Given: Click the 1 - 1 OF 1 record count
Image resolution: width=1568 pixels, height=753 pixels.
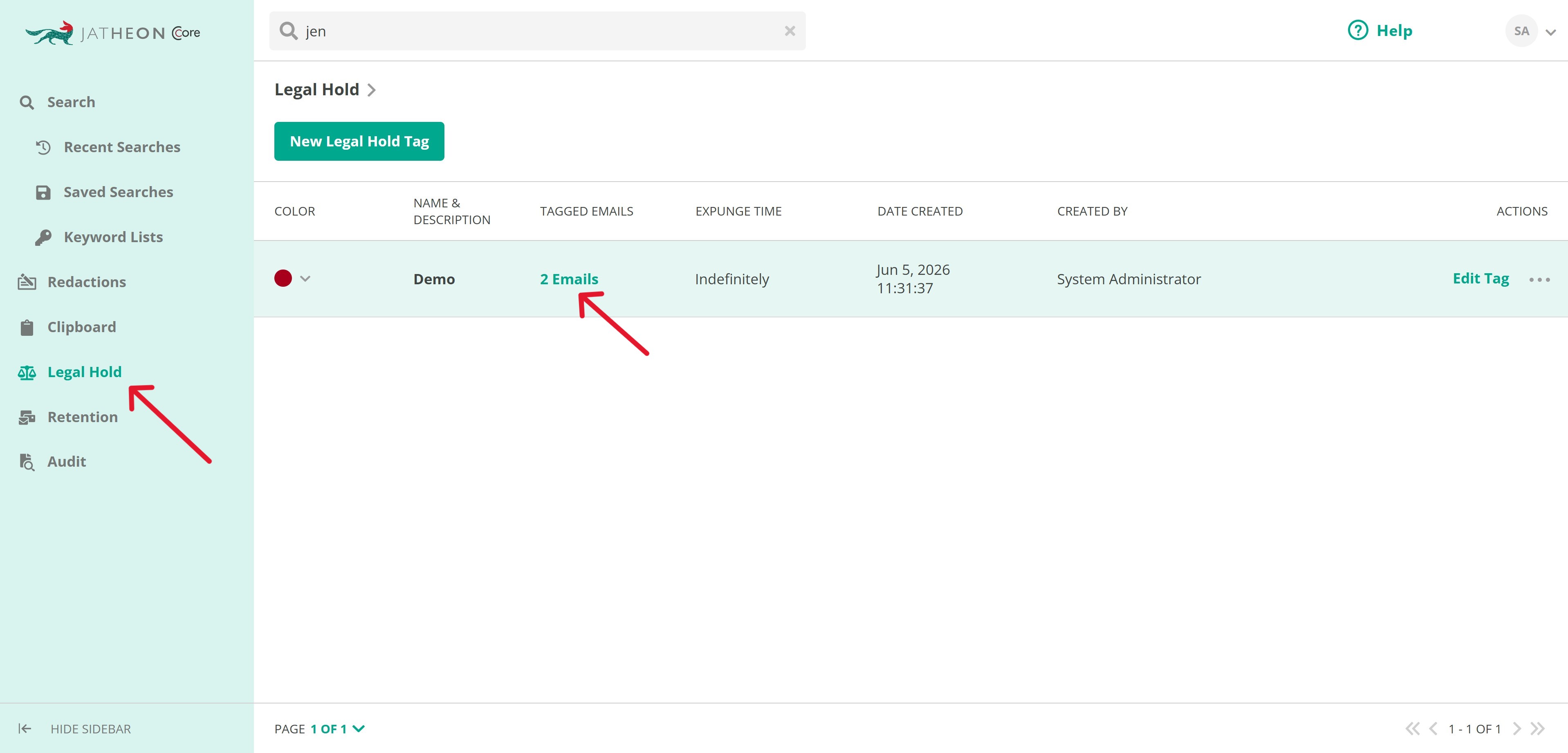Looking at the screenshot, I should click(x=1474, y=728).
